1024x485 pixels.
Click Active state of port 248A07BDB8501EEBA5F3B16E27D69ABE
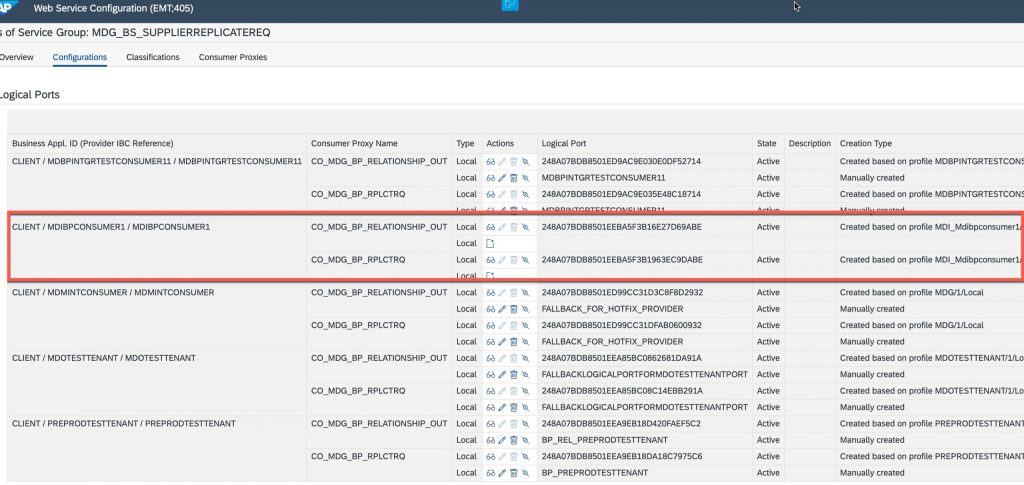tap(768, 227)
